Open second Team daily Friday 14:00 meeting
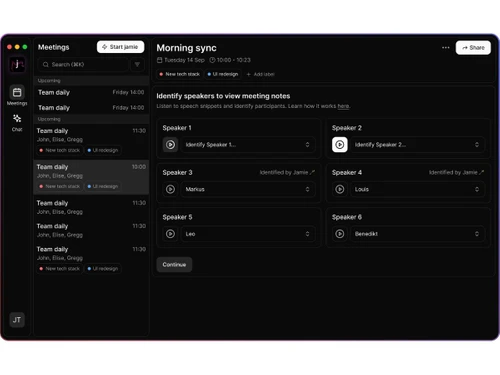This screenshot has height=375, width=500. click(91, 108)
